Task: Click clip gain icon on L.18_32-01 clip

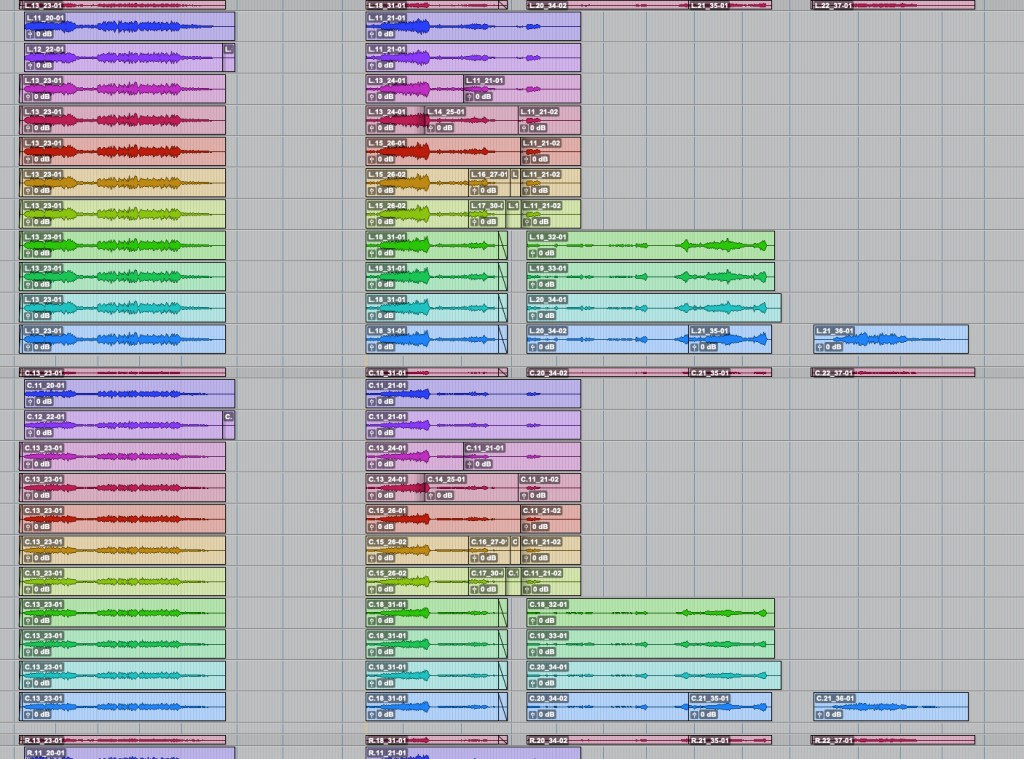Action: coord(534,253)
